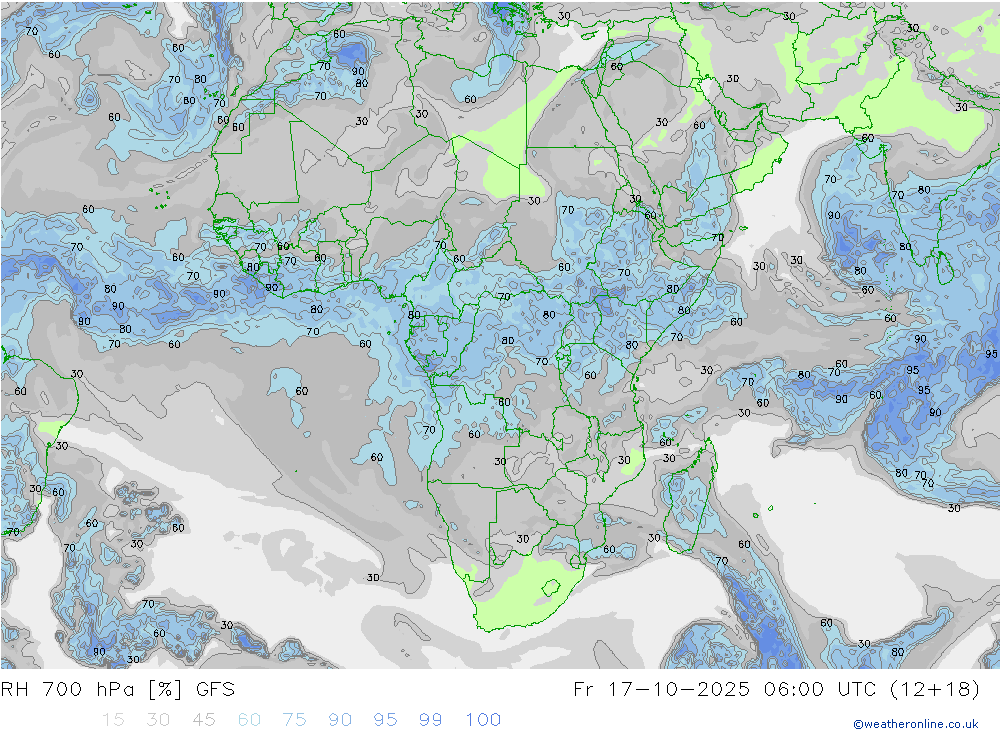Select the 45 value in the legend scale

pos(203,720)
